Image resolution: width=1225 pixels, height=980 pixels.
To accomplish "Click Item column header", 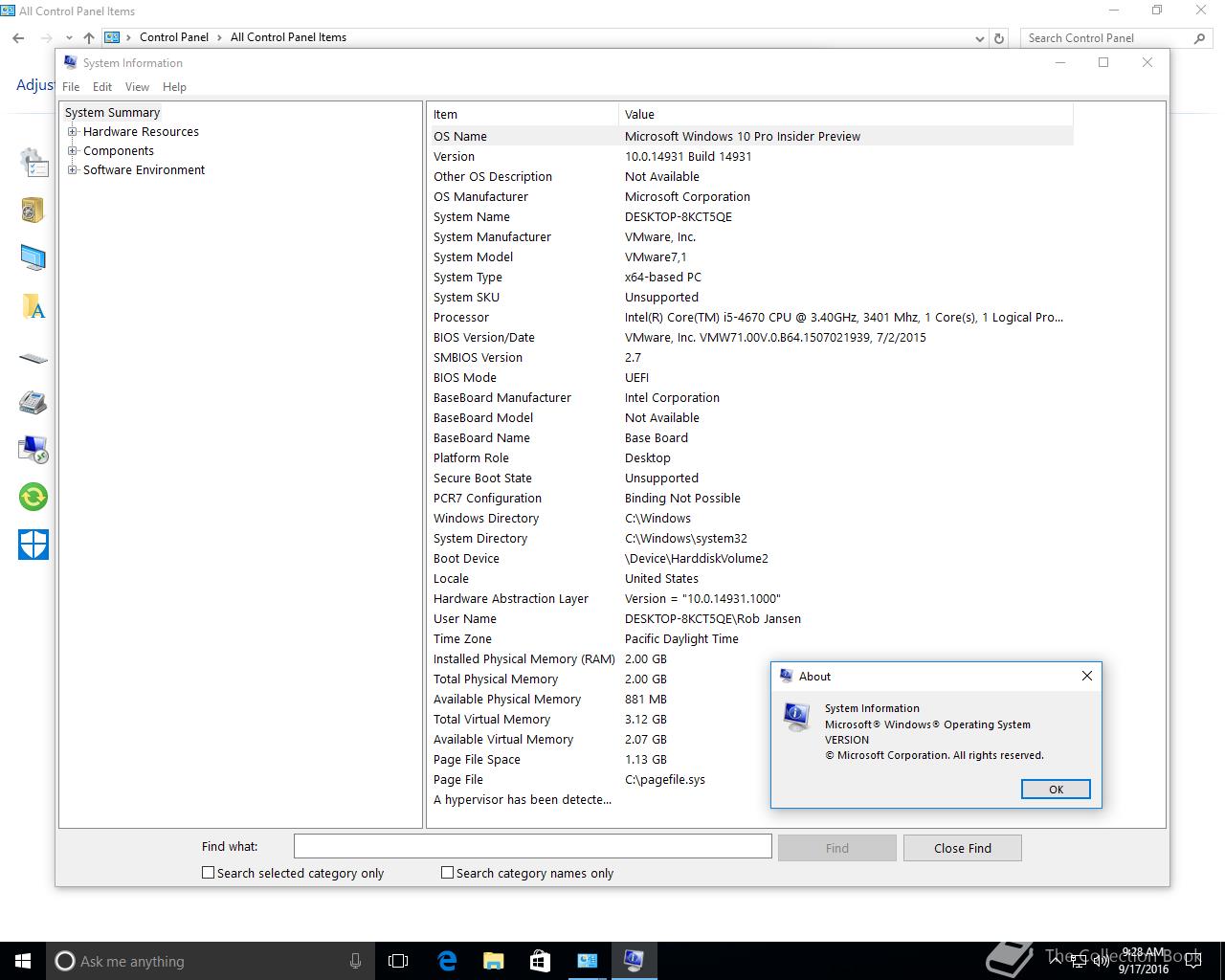I will tap(523, 114).
